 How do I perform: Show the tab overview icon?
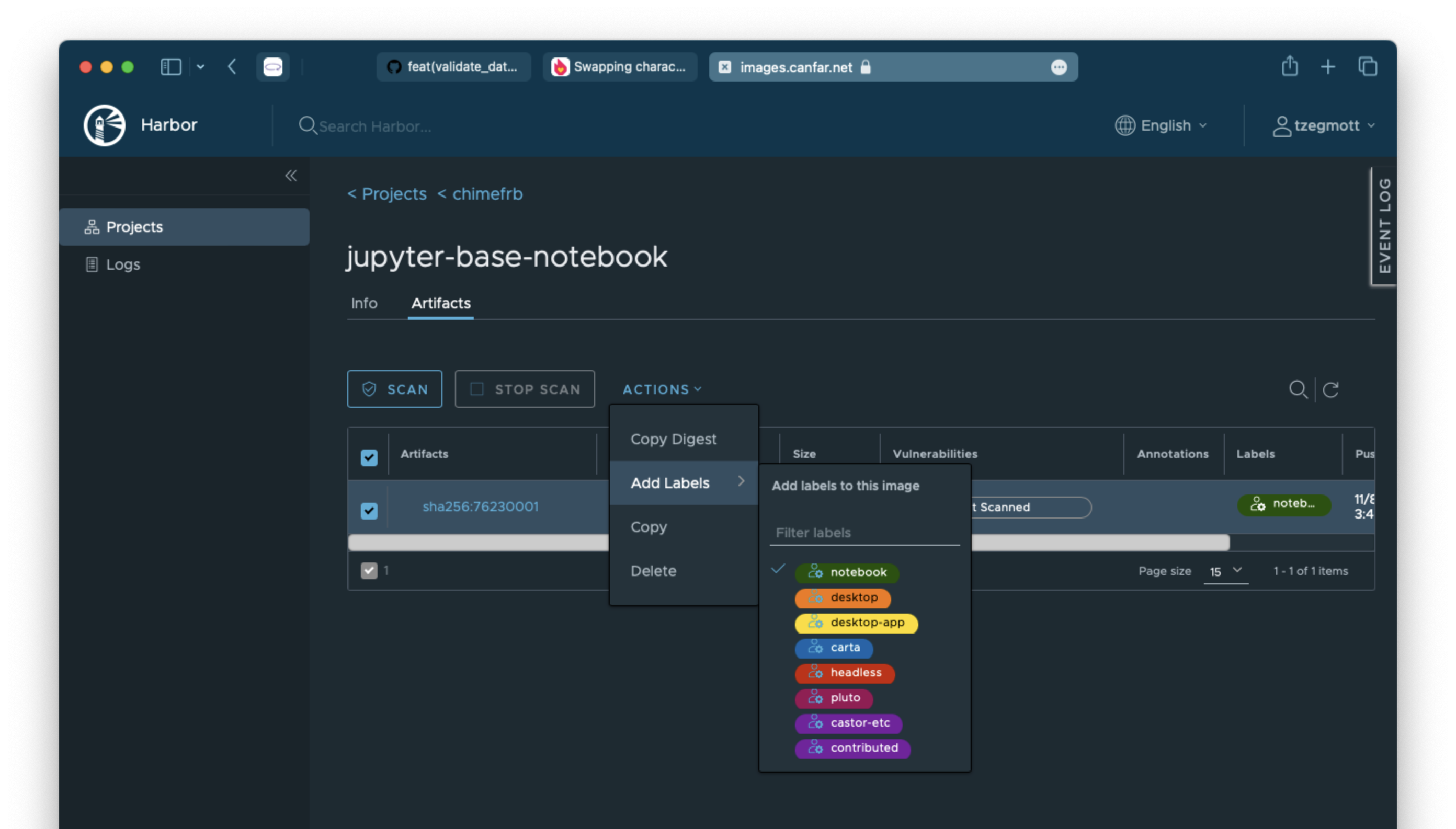coord(1368,66)
